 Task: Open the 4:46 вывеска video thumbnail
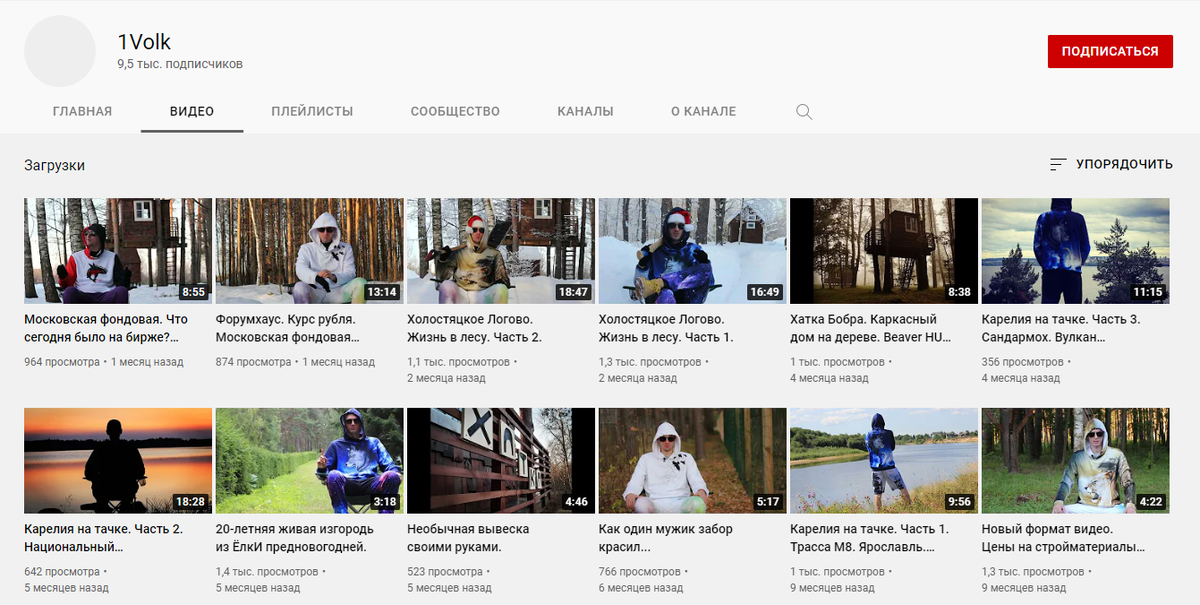[x=501, y=461]
